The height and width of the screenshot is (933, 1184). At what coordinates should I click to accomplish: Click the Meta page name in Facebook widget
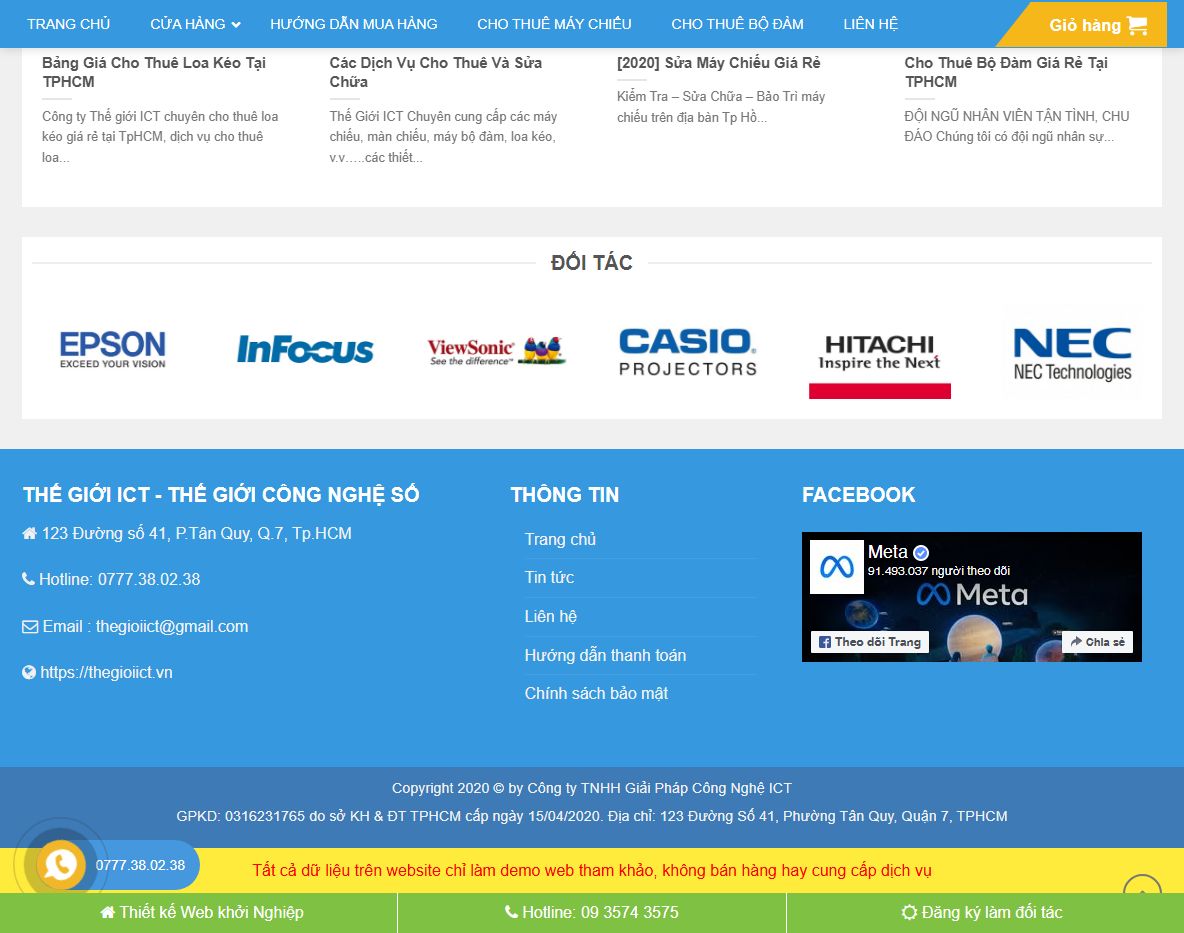tap(887, 552)
